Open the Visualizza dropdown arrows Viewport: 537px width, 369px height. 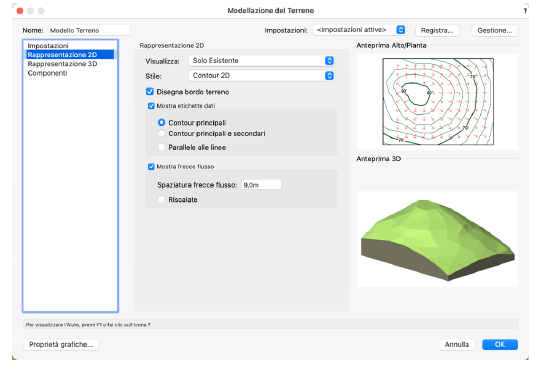coord(329,61)
